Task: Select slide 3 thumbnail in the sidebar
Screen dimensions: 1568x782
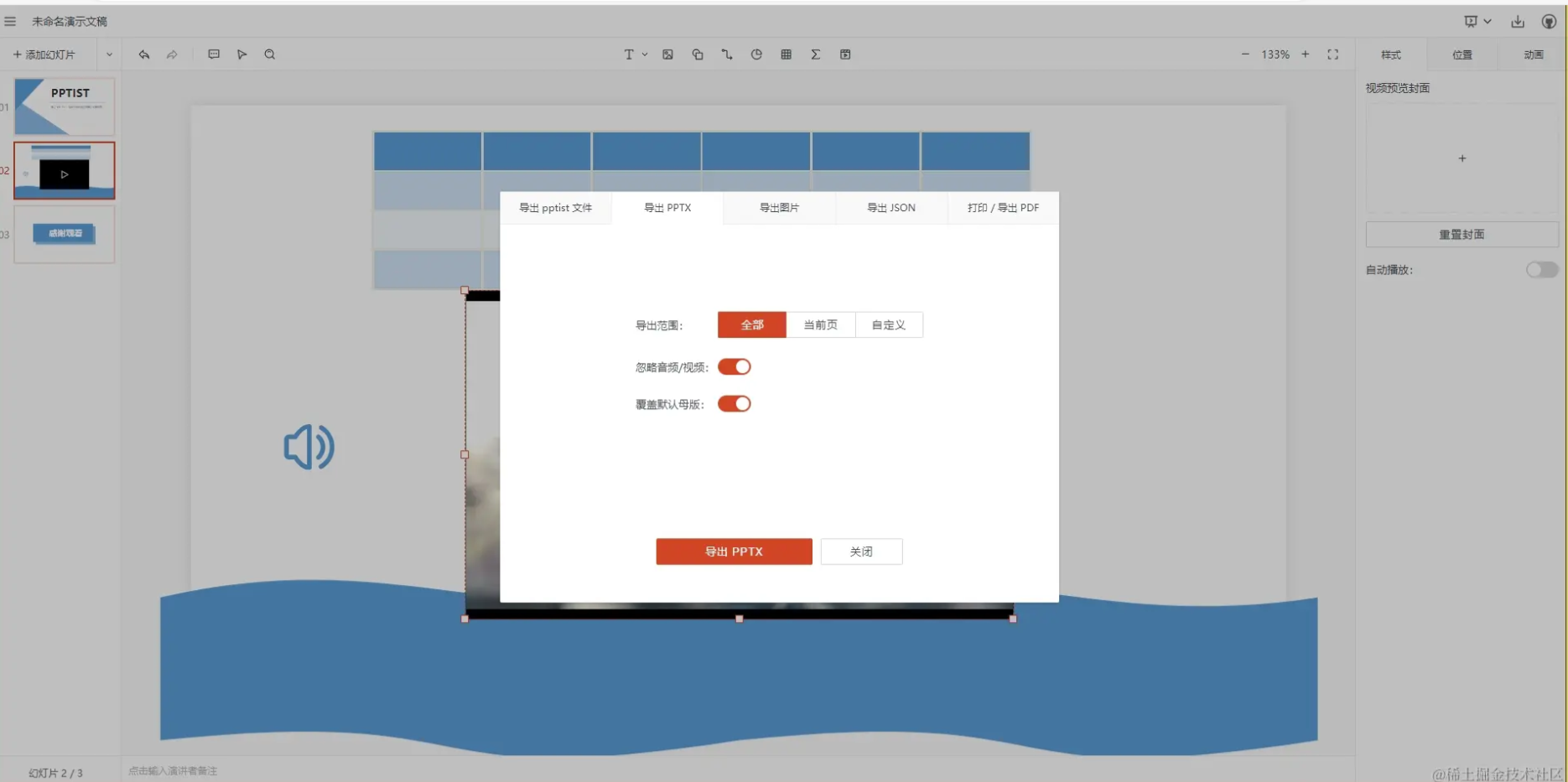Action: (64, 235)
